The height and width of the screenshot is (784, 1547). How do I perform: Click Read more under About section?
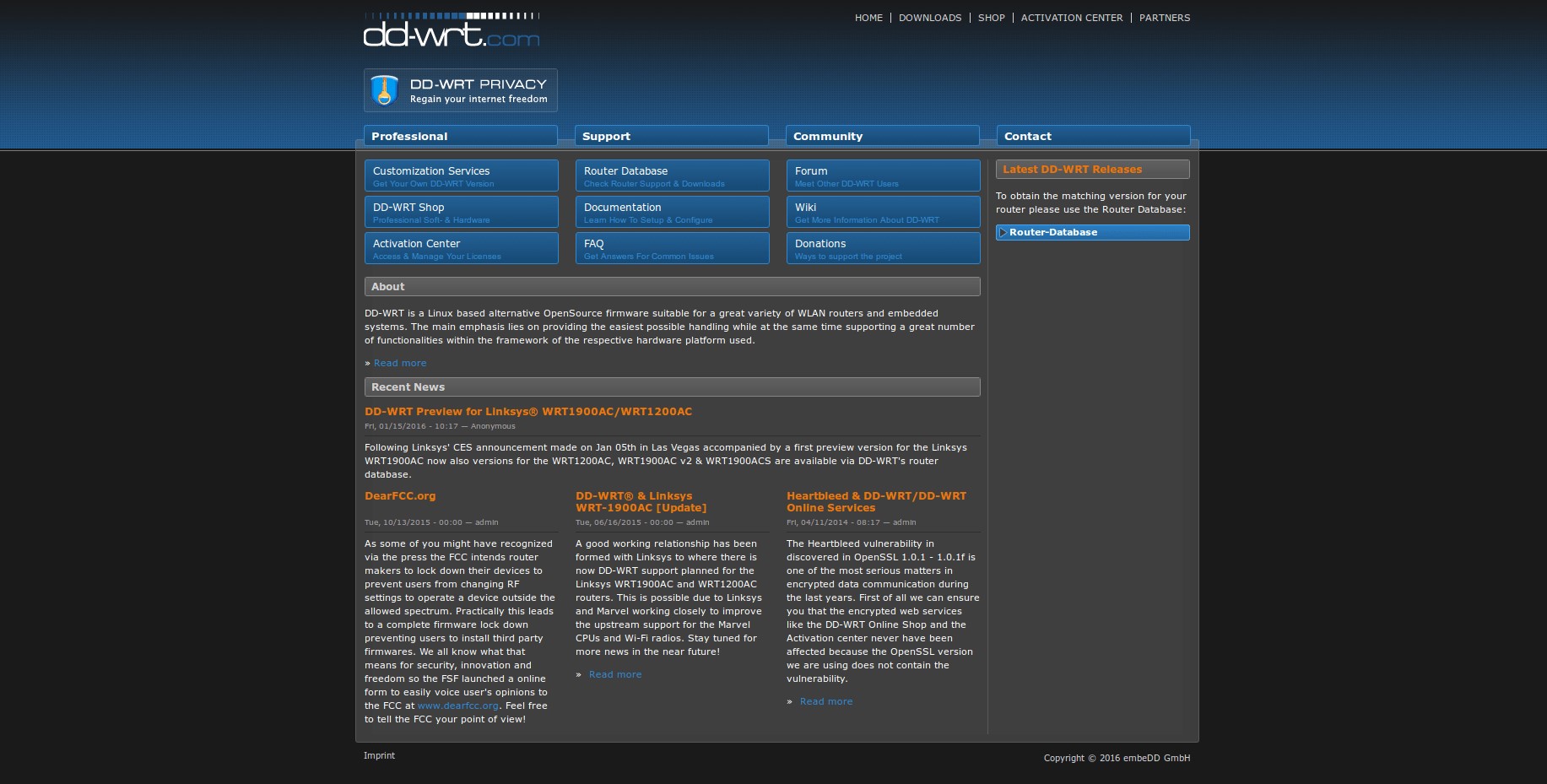pyautogui.click(x=400, y=364)
